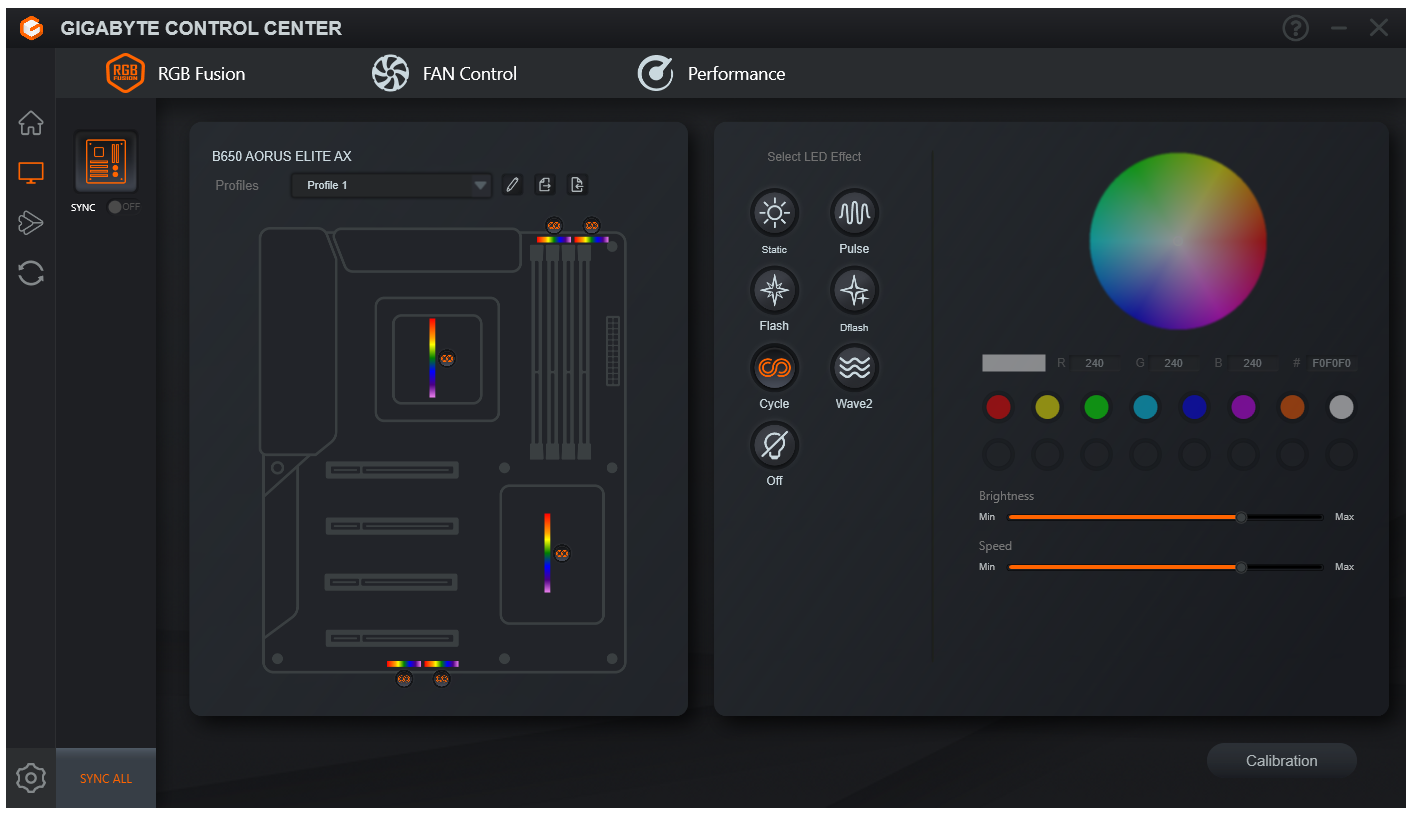Click the Brightness slider track
This screenshot has height=817, width=1415.
pos(1166,517)
